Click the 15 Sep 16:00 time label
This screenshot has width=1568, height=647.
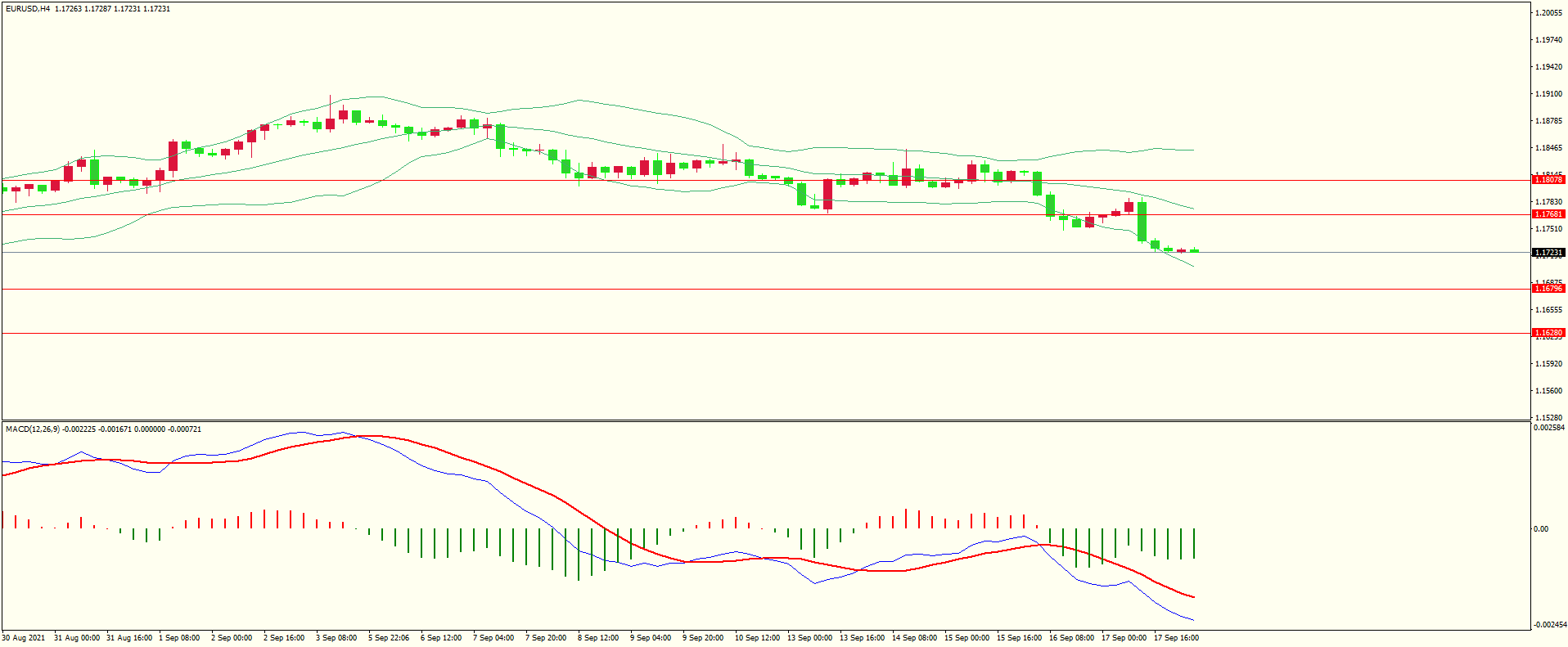coord(1020,638)
